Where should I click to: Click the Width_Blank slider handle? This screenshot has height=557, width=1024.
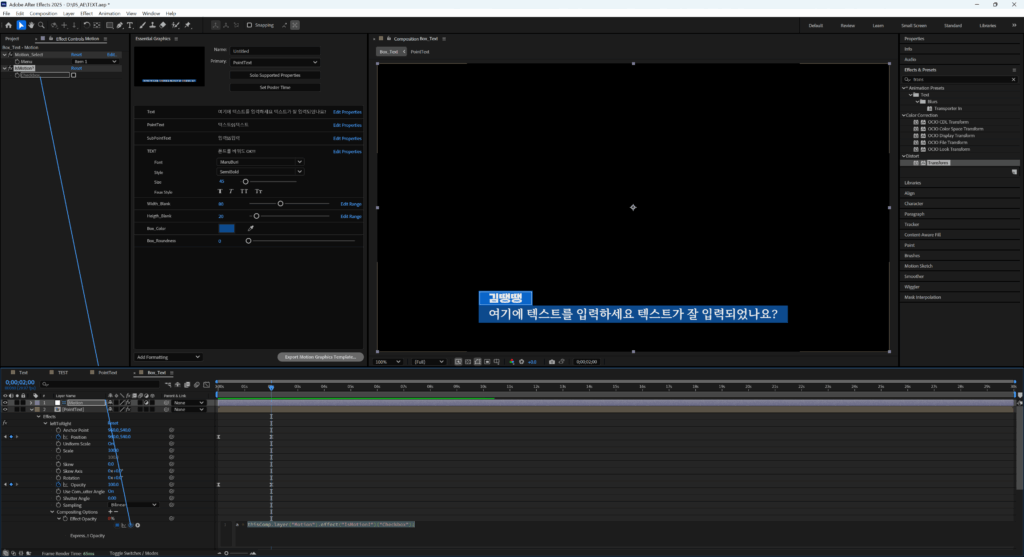(x=280, y=204)
